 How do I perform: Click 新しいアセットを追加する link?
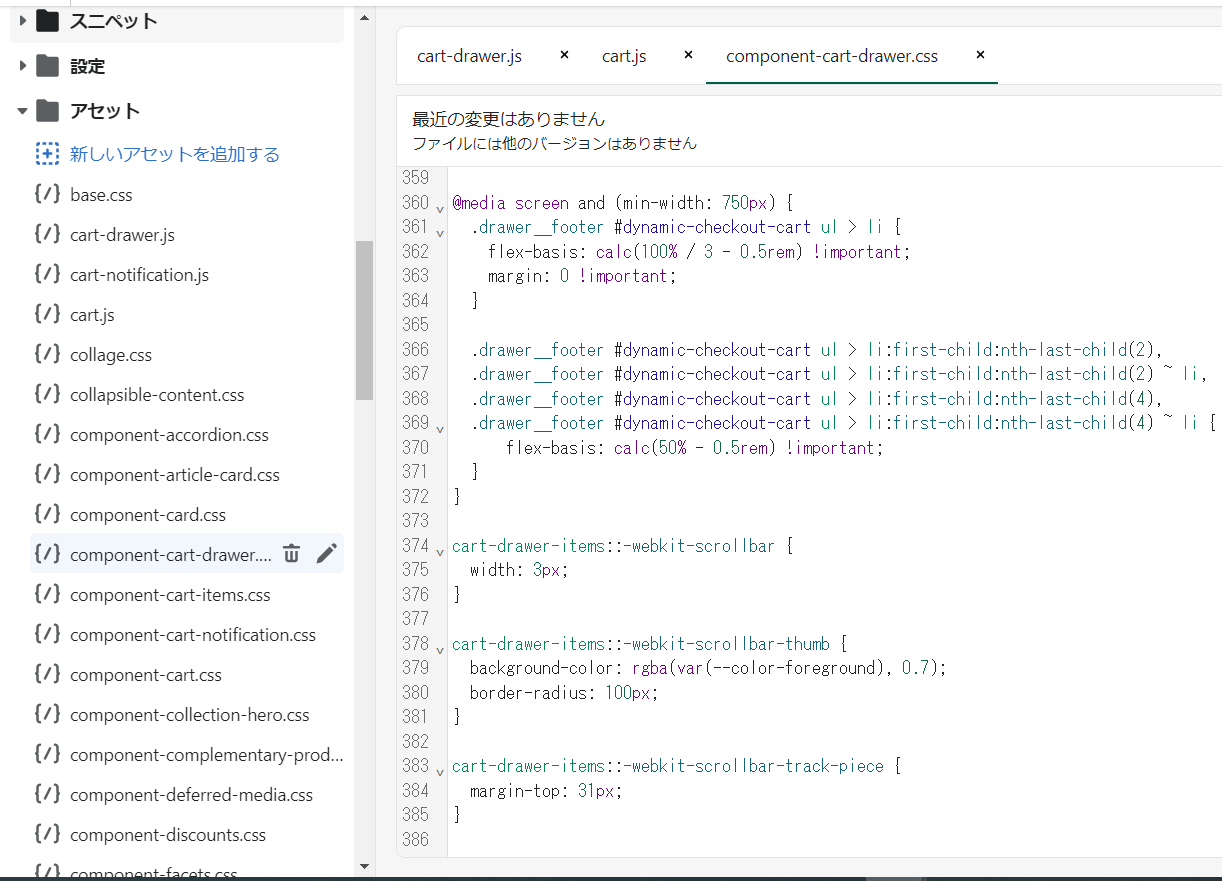175,154
